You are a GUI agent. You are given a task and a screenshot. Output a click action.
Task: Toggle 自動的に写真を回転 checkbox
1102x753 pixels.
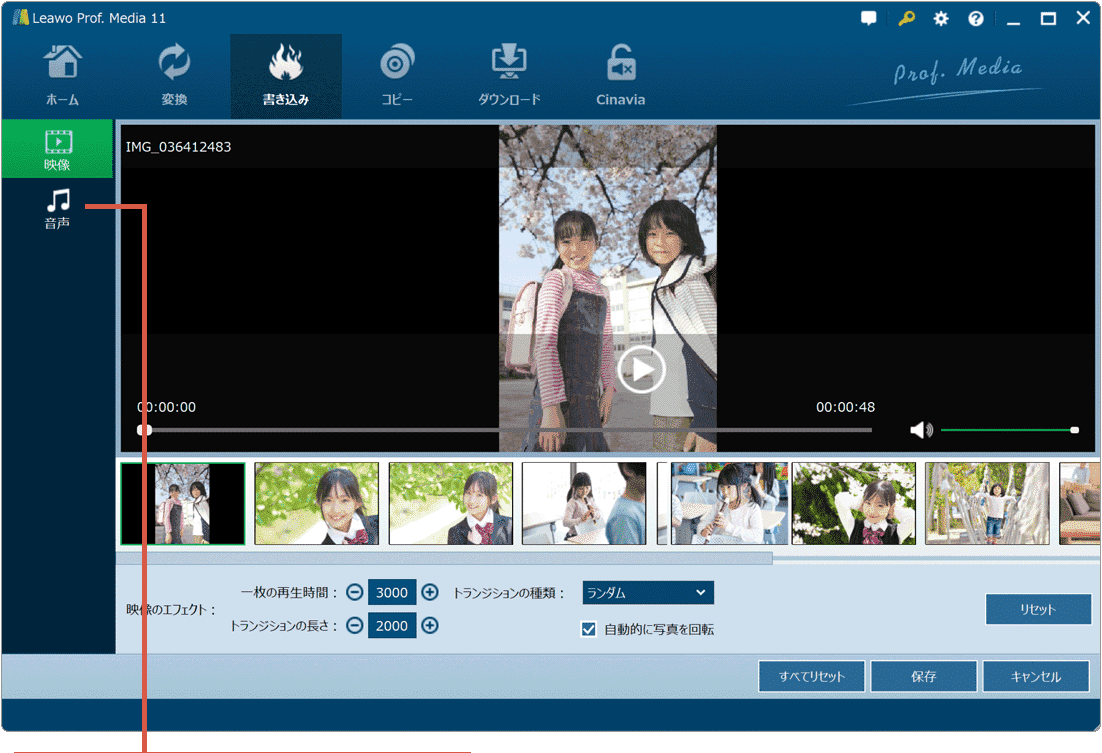click(589, 630)
